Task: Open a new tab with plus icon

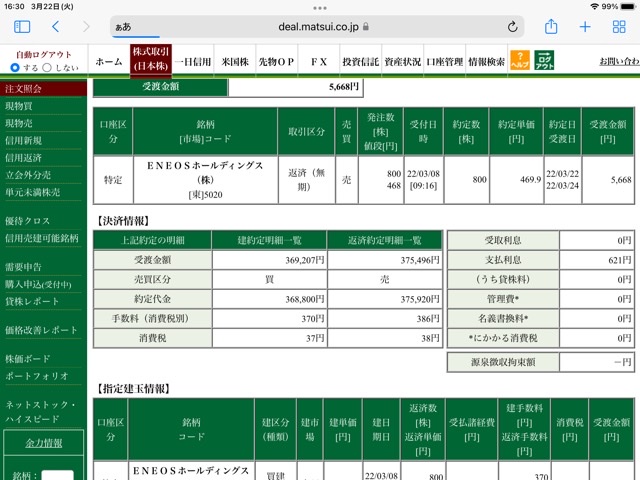Action: (585, 27)
